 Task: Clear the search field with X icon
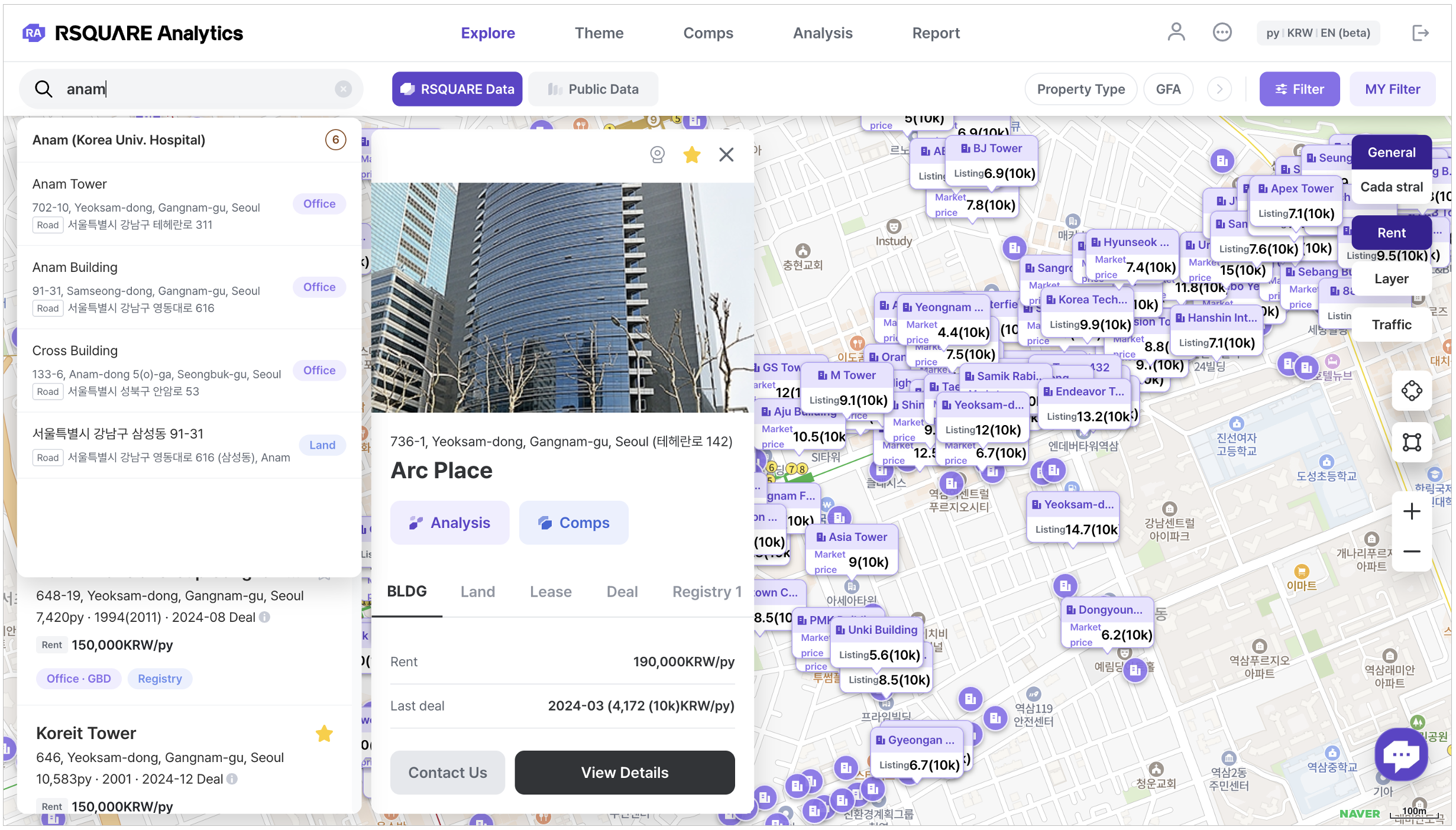(x=343, y=89)
